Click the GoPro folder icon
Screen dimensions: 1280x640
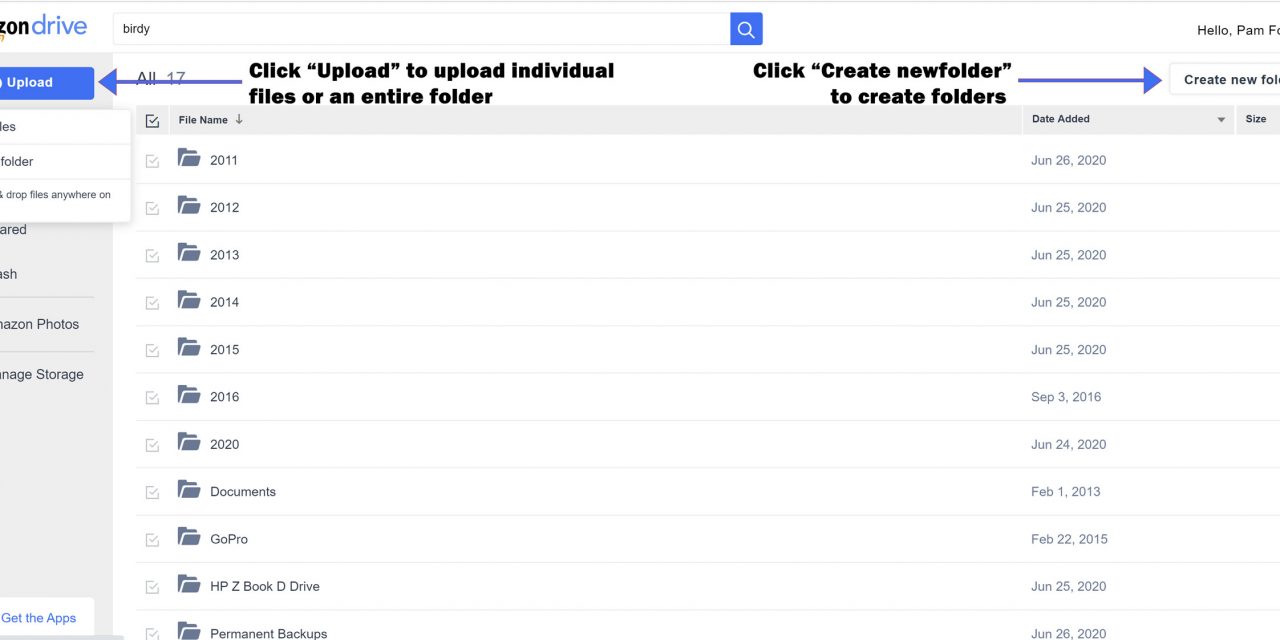pos(189,537)
